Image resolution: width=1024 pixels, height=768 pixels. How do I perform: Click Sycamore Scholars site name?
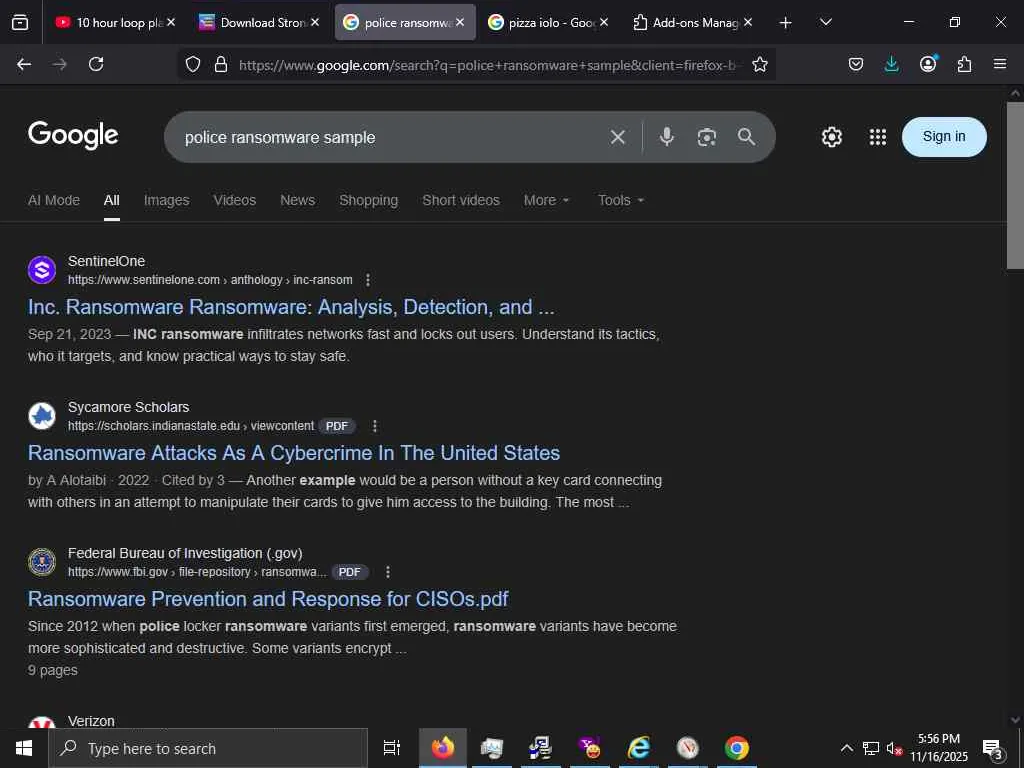129,407
